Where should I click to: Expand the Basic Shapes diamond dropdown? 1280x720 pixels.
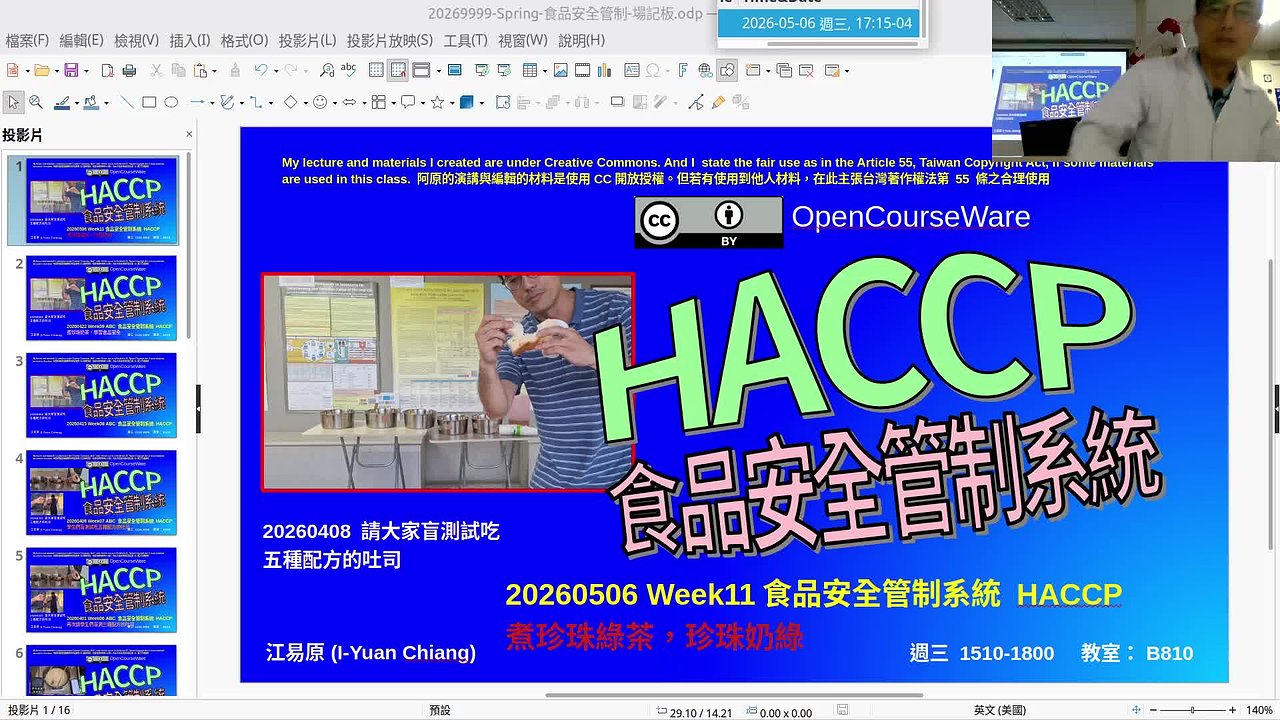(305, 102)
